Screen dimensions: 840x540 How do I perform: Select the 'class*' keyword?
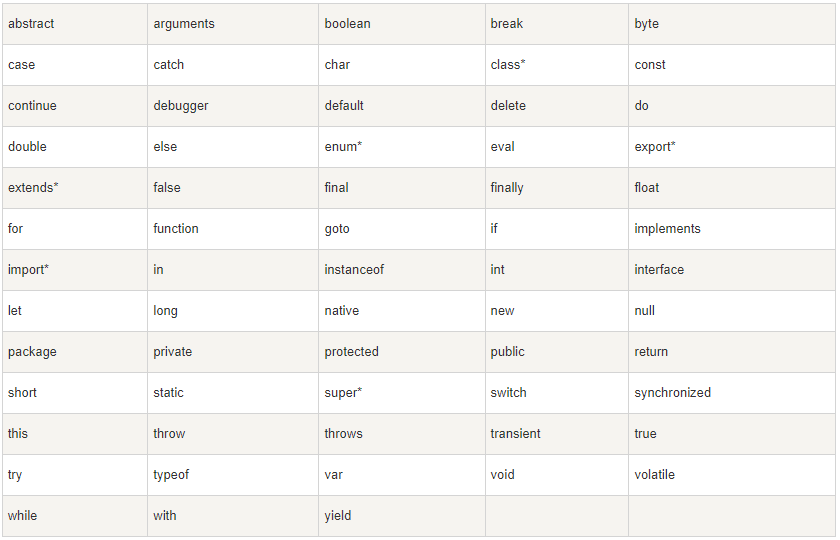click(508, 65)
